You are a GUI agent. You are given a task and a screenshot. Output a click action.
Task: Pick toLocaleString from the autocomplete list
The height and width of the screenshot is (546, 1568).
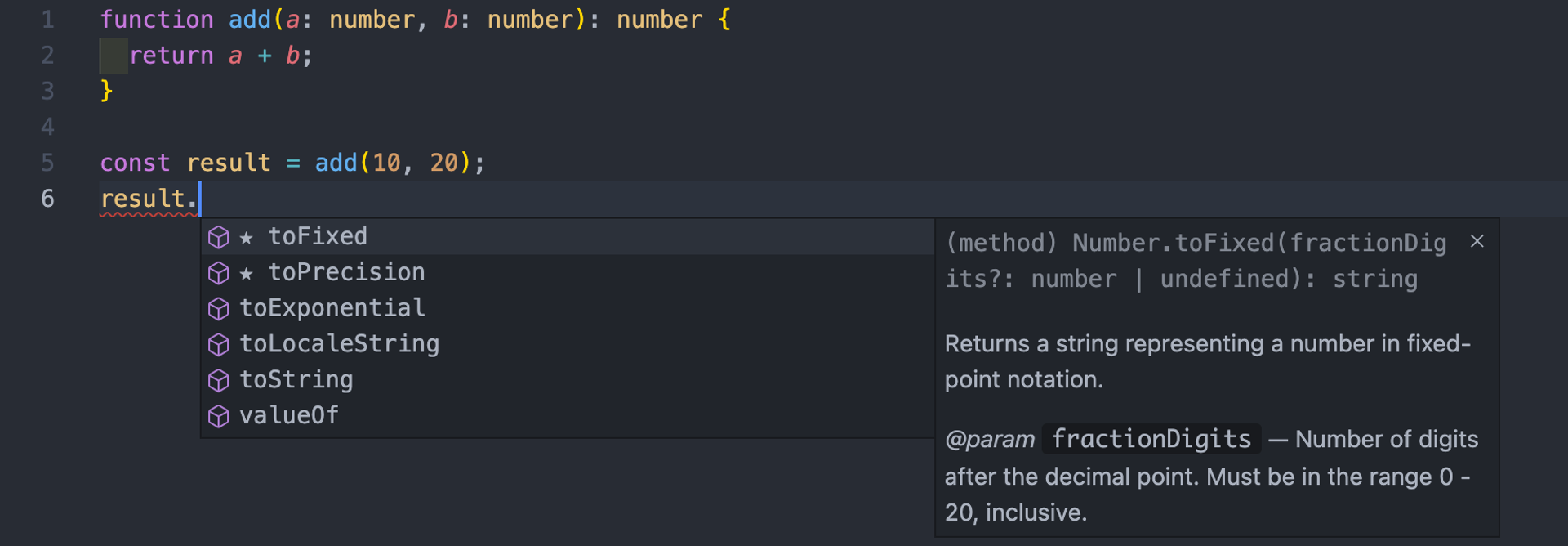pos(568,345)
